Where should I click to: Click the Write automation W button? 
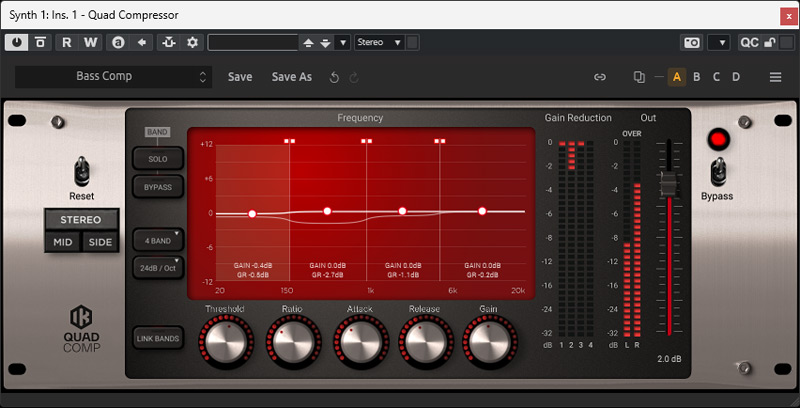click(91, 42)
